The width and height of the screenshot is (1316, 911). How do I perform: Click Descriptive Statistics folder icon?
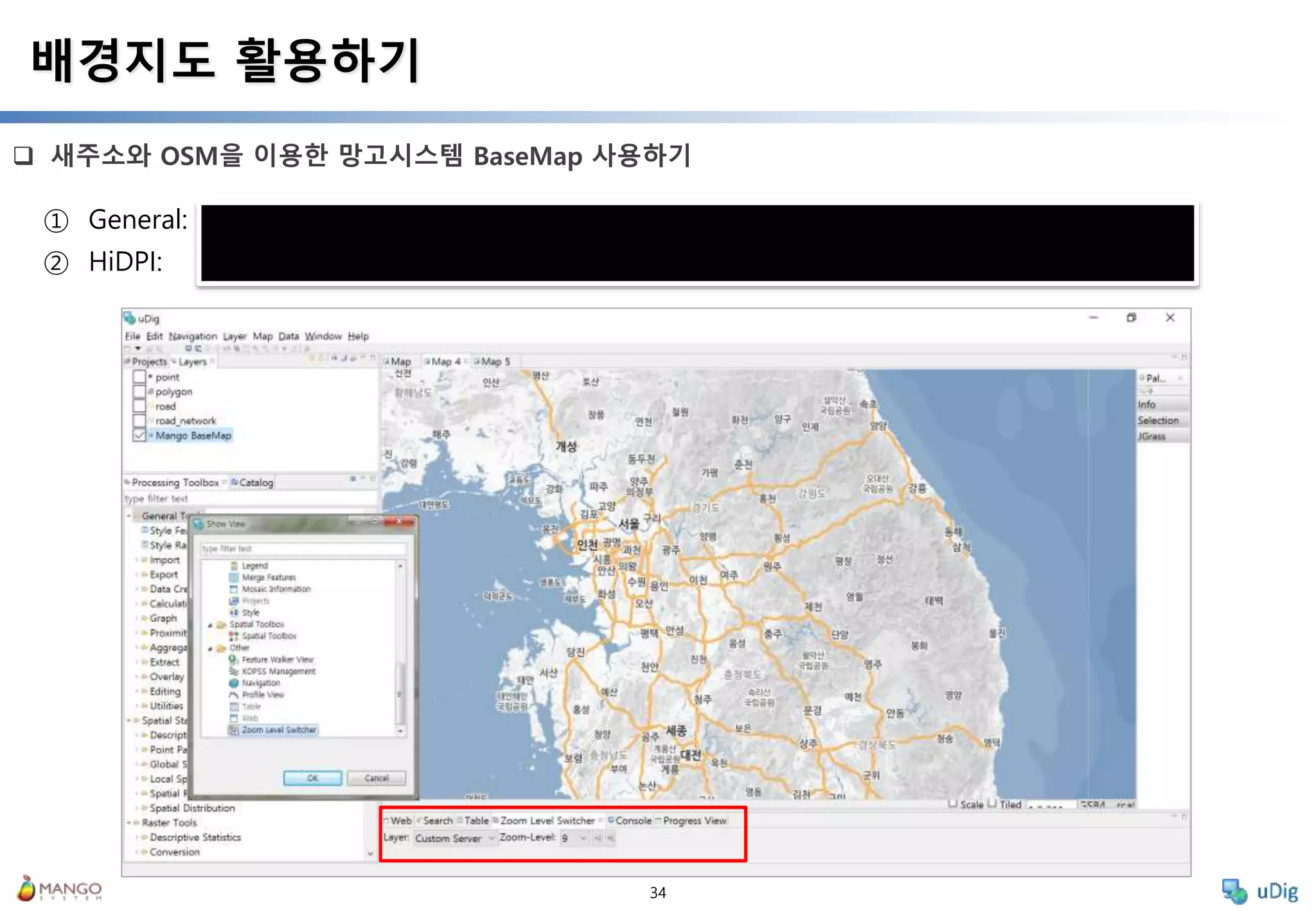click(145, 838)
